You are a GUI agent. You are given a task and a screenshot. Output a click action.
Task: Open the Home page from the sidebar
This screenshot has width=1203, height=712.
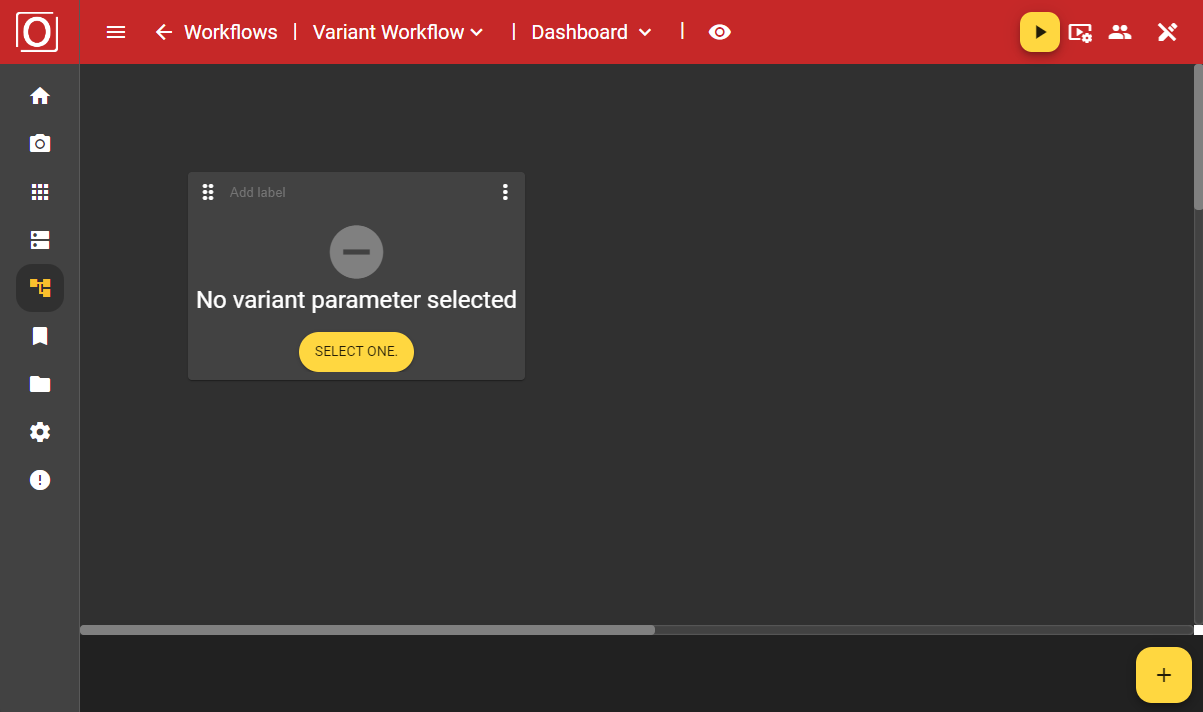pyautogui.click(x=40, y=95)
